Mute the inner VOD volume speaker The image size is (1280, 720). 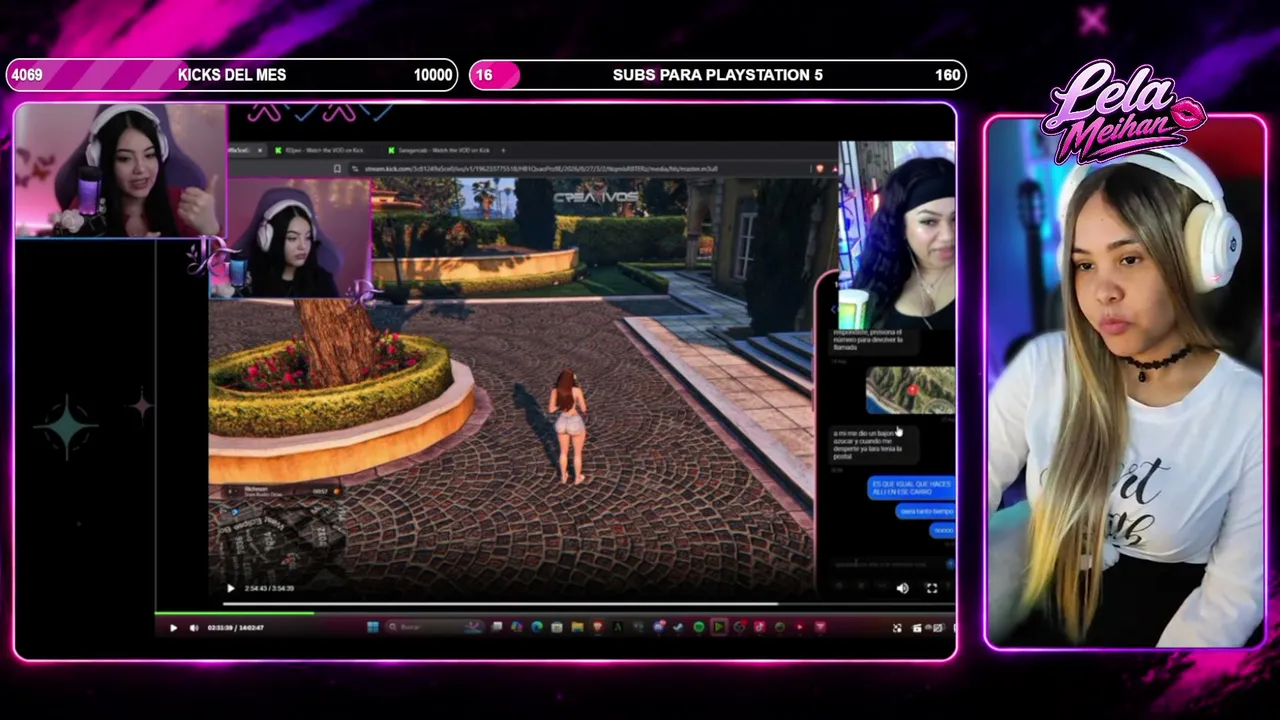902,588
